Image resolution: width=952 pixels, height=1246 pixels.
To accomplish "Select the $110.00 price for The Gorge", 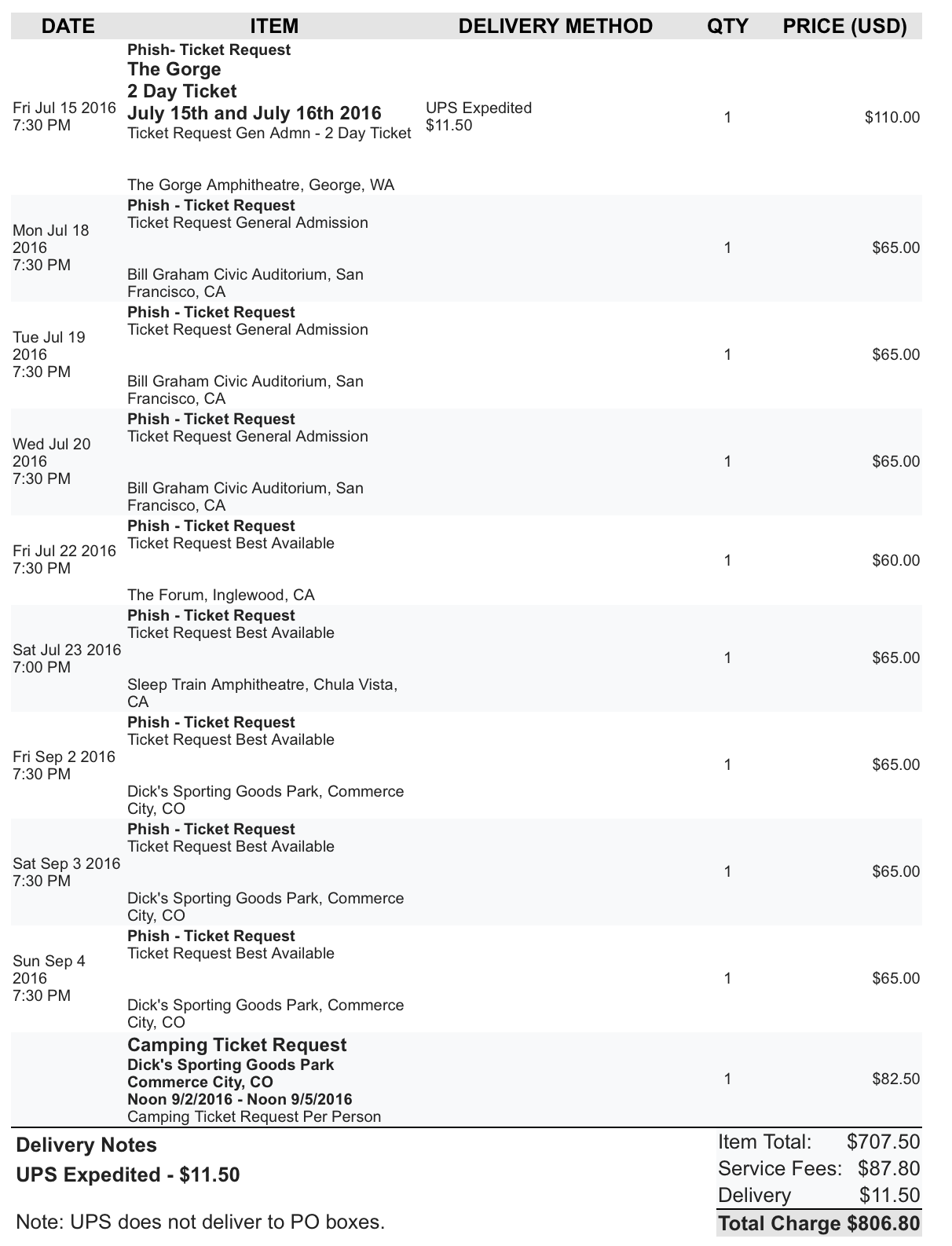I will pyautogui.click(x=892, y=117).
